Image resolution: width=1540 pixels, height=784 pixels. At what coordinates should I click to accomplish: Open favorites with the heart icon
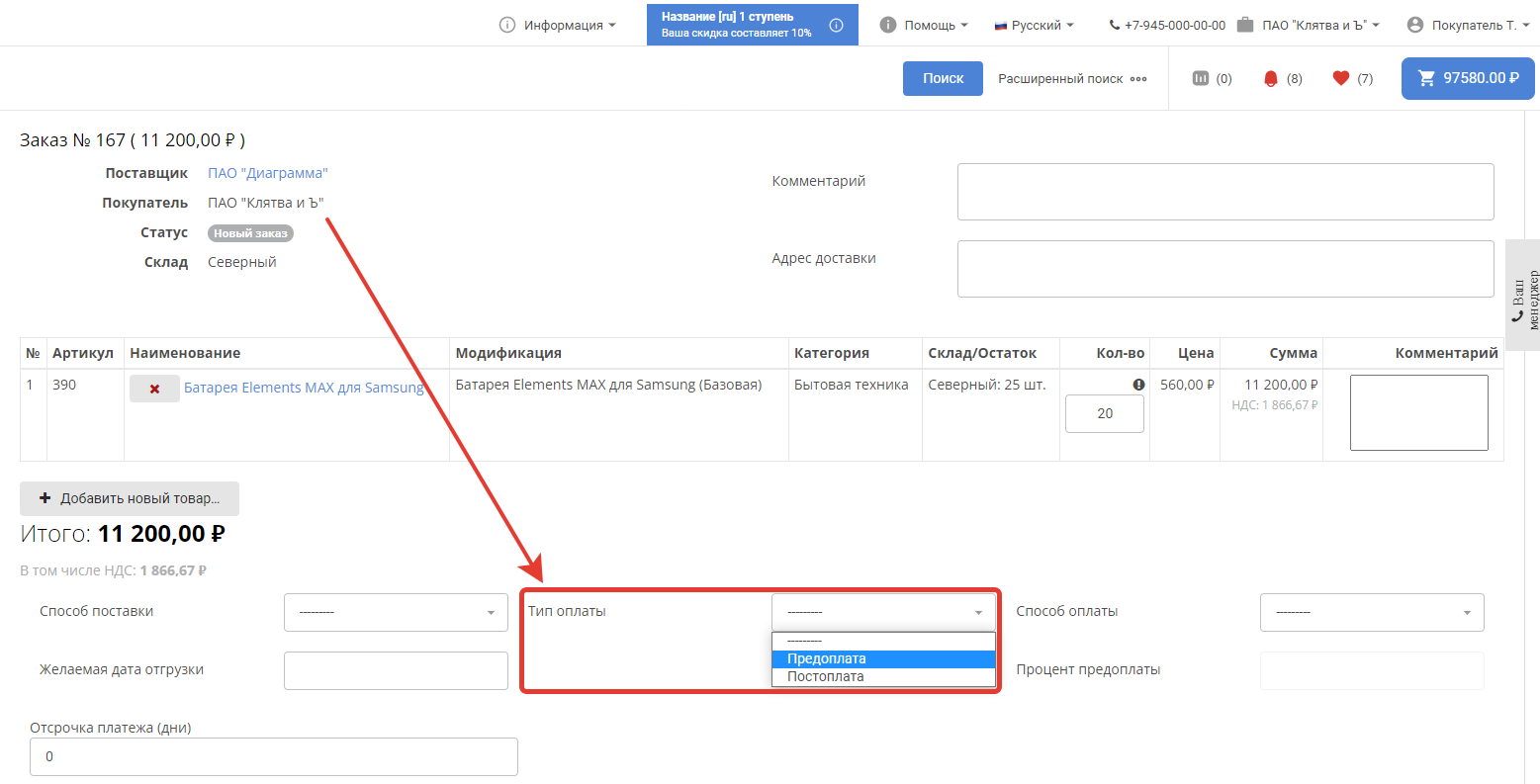coord(1340,78)
